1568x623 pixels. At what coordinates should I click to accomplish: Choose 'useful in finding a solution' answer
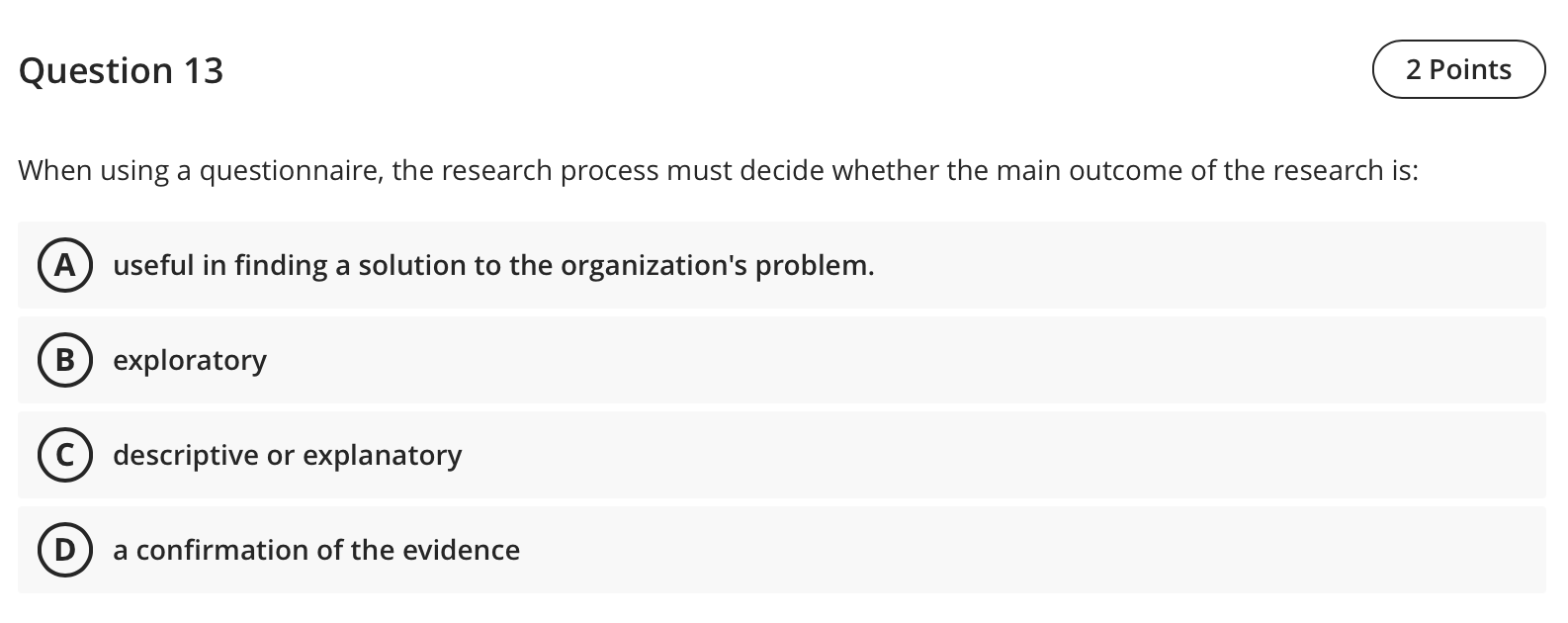point(493,265)
